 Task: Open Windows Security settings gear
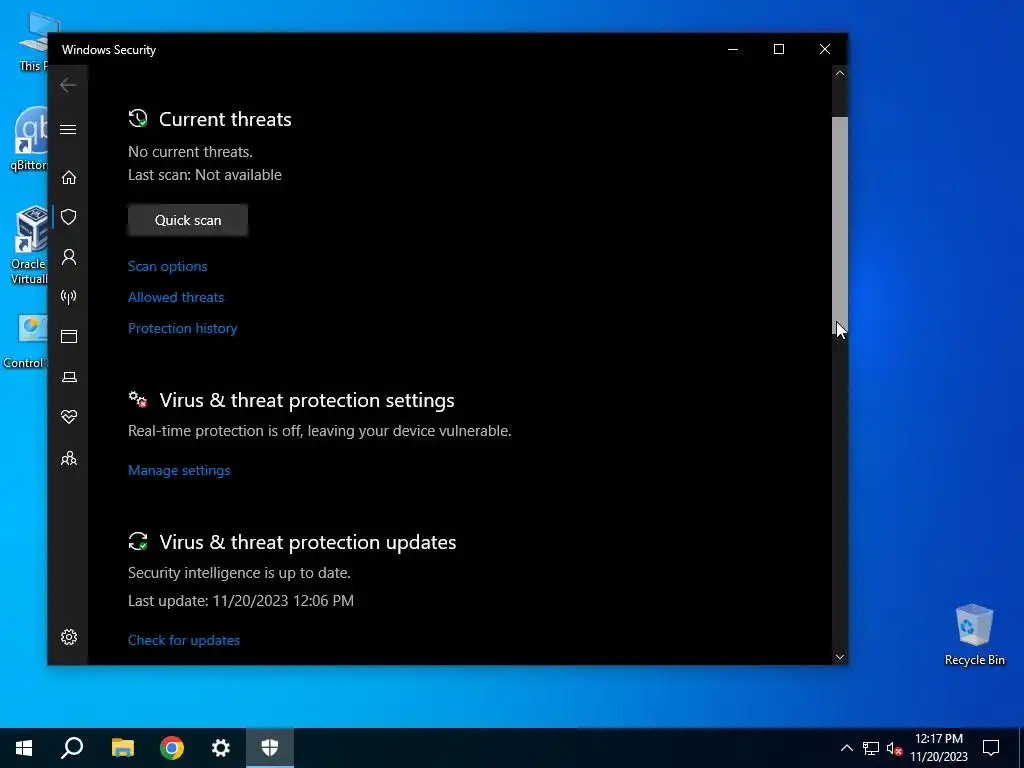click(69, 637)
